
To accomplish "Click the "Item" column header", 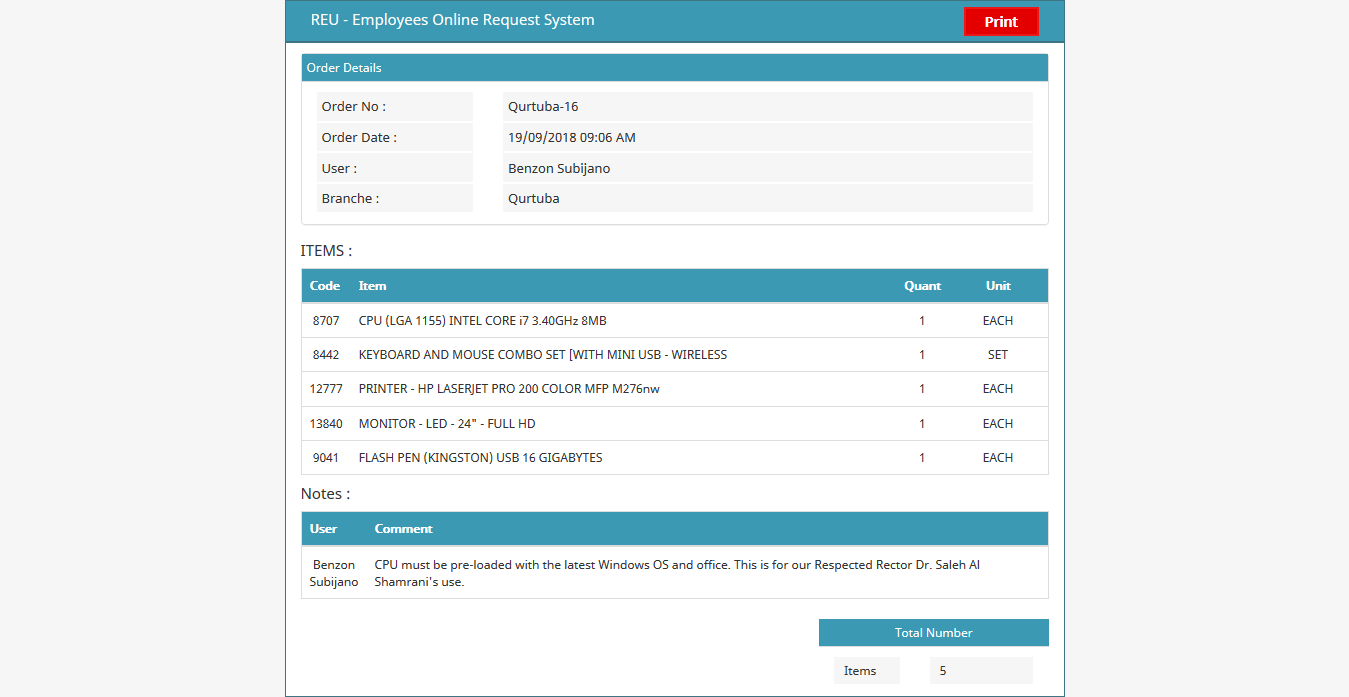I will 372,286.
